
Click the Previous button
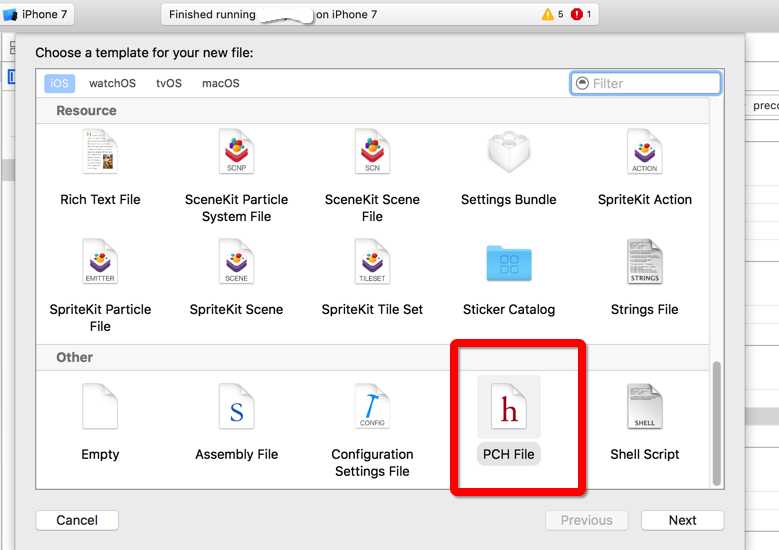coord(587,520)
